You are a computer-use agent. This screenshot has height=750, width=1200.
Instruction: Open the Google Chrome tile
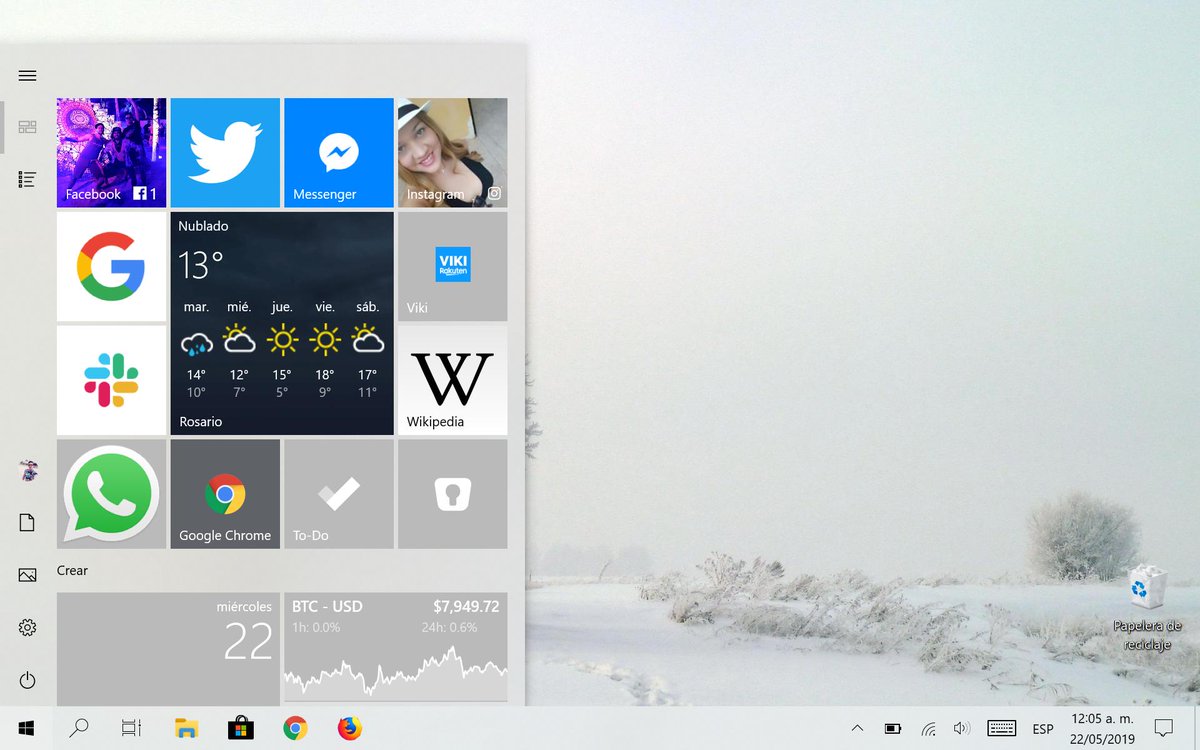coord(225,494)
